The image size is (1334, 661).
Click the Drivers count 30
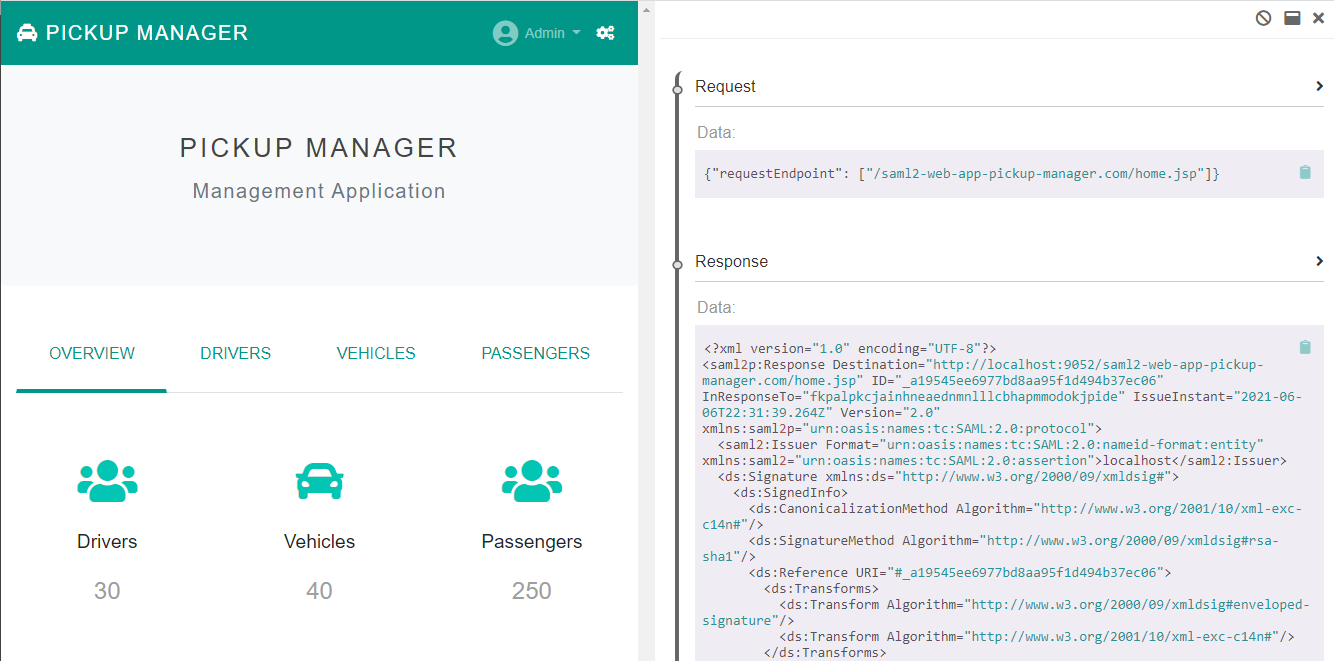click(x=107, y=591)
